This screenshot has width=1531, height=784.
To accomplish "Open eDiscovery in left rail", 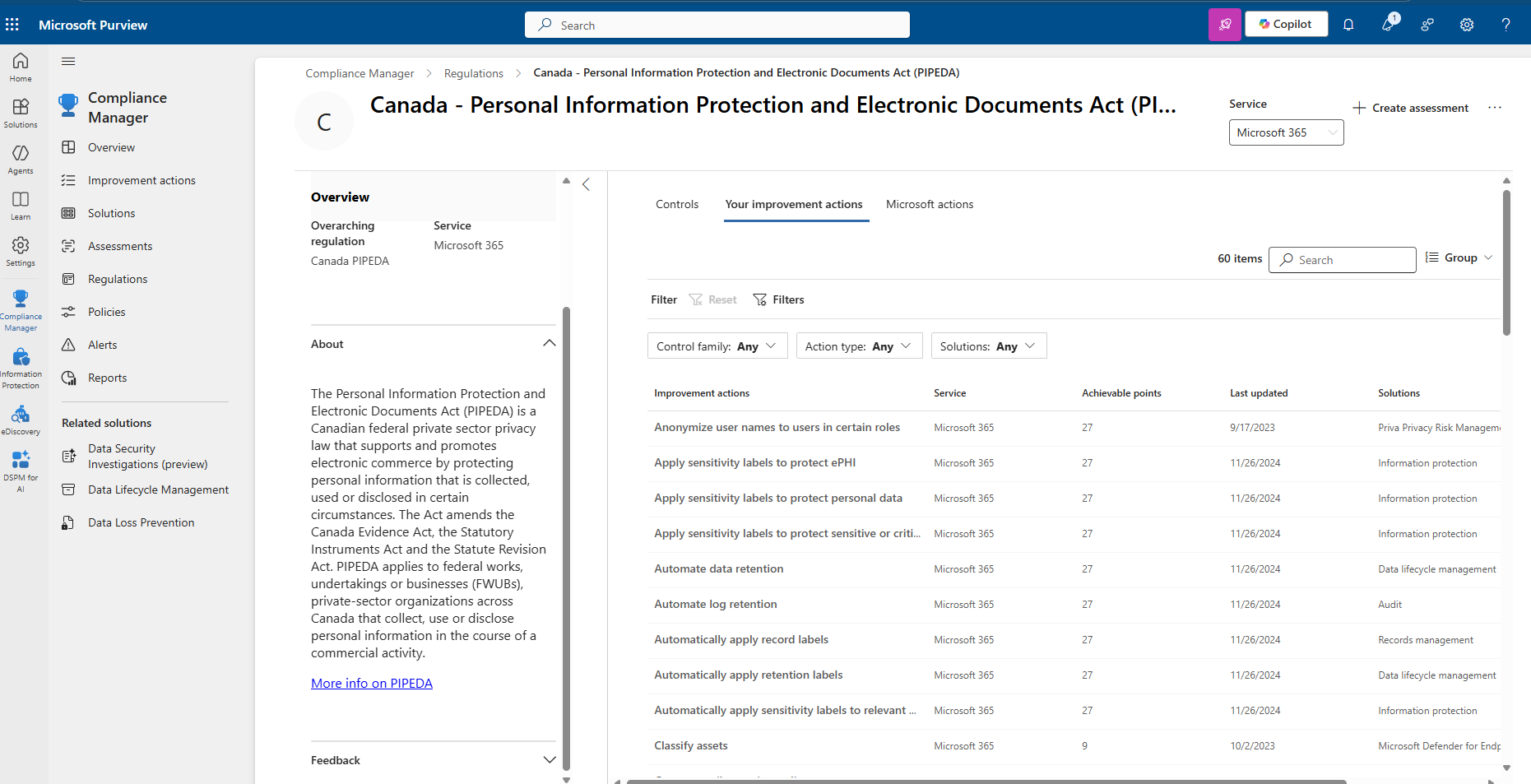I will point(21,420).
